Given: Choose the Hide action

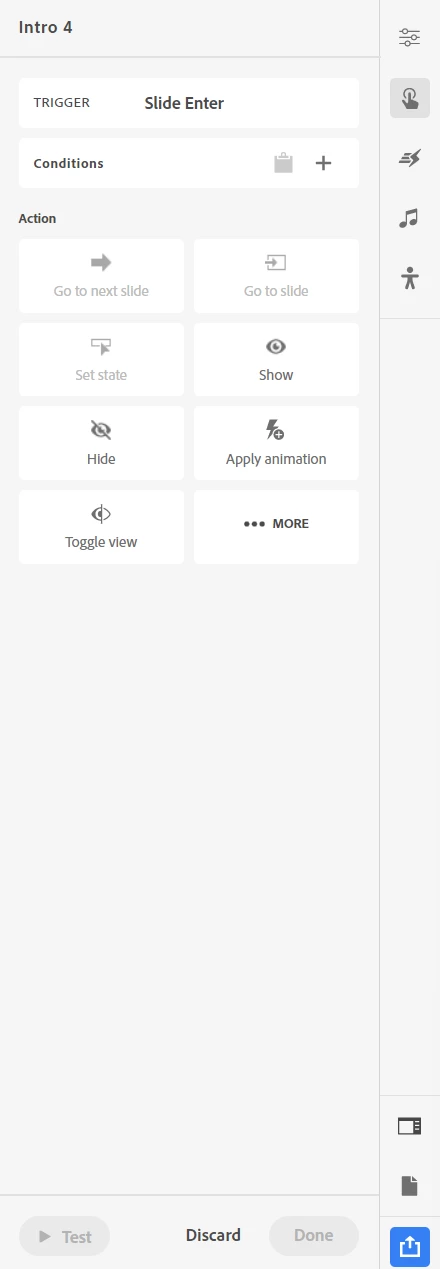Looking at the screenshot, I should tap(101, 444).
